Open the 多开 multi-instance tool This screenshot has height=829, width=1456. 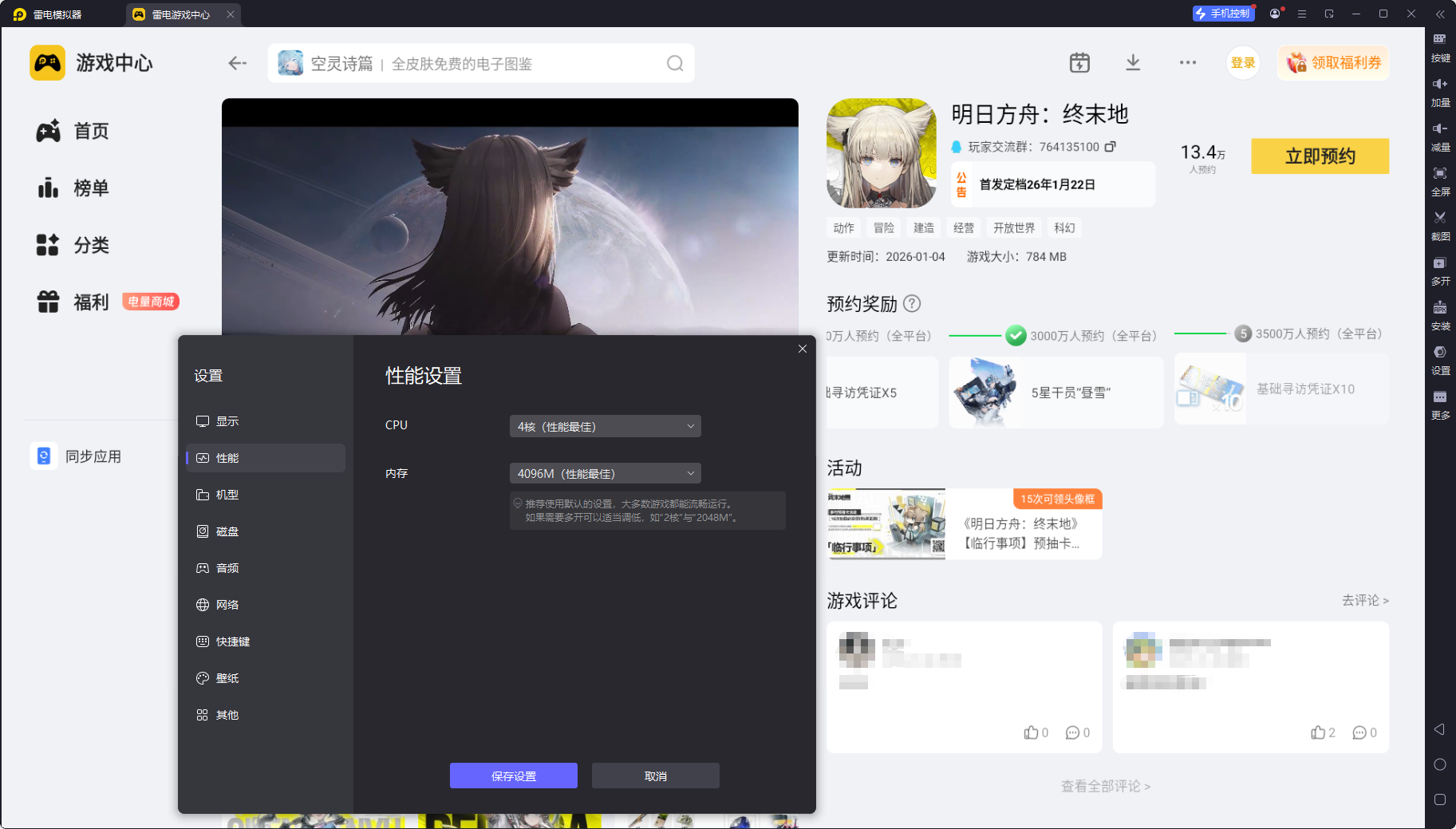(x=1440, y=270)
